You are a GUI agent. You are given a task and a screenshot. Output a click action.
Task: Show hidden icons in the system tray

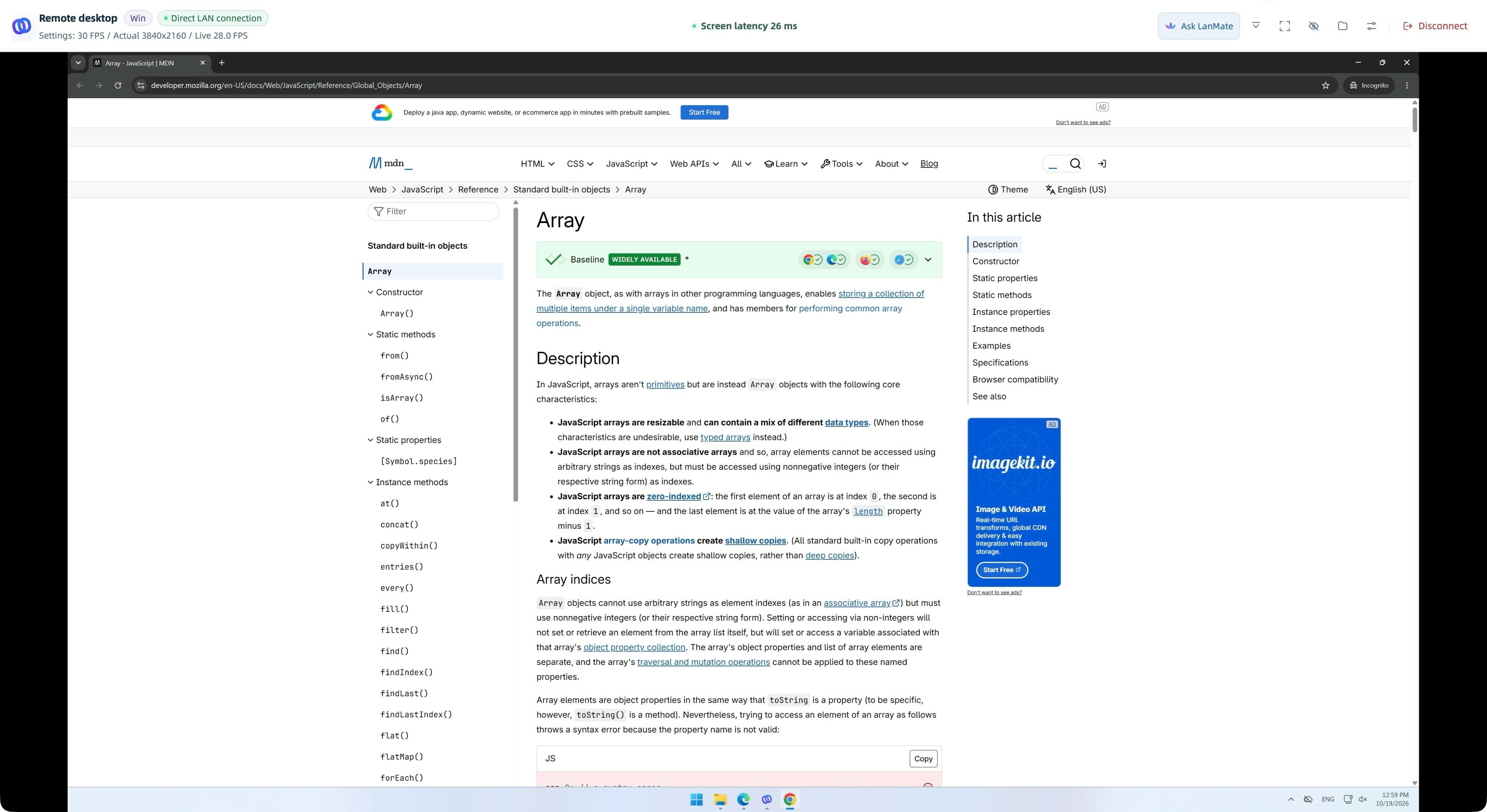[1291, 799]
